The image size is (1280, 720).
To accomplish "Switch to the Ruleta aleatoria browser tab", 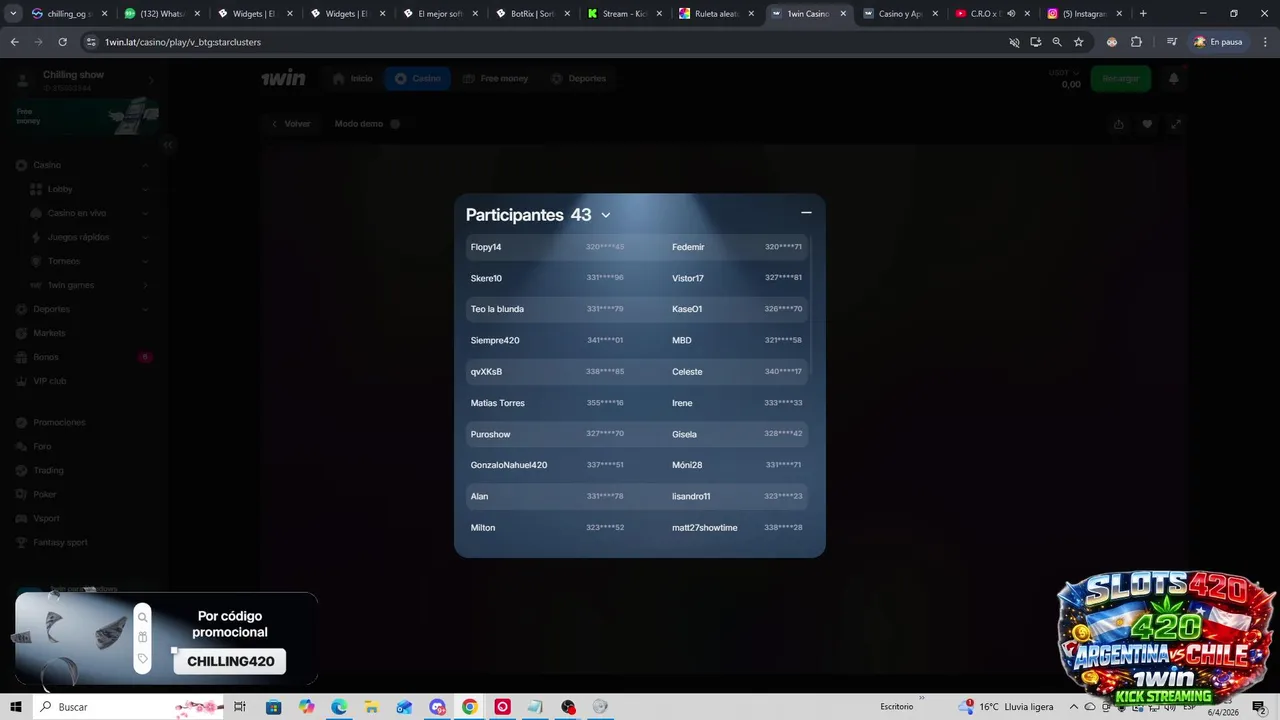I will tap(717, 14).
